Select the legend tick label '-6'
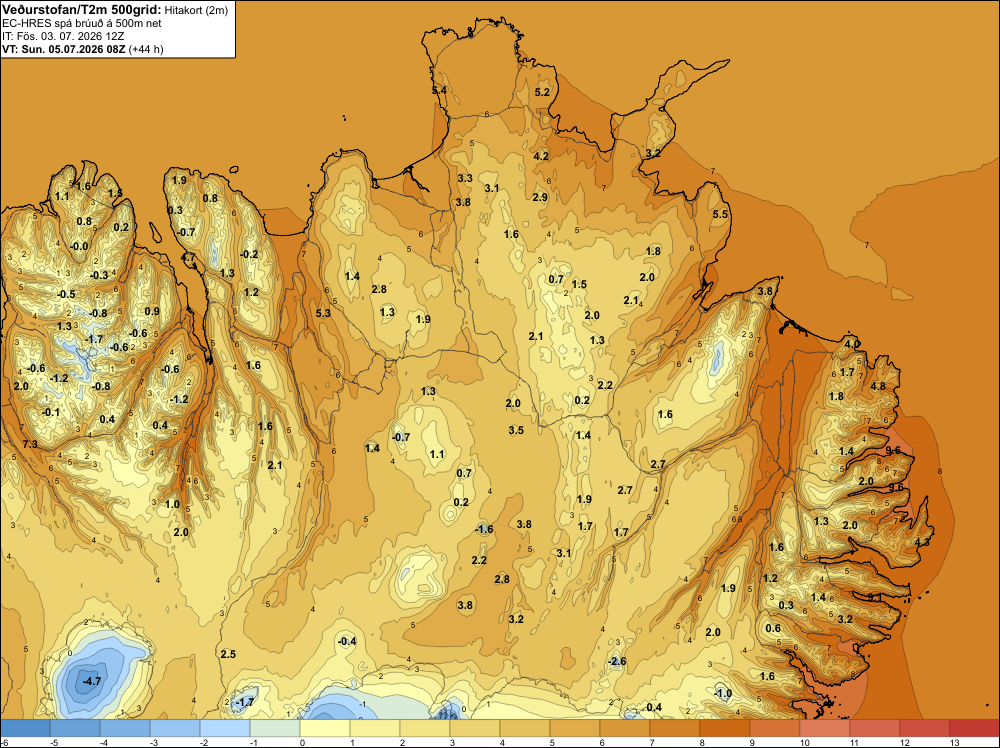Image resolution: width=1000 pixels, height=748 pixels. click(x=5, y=742)
